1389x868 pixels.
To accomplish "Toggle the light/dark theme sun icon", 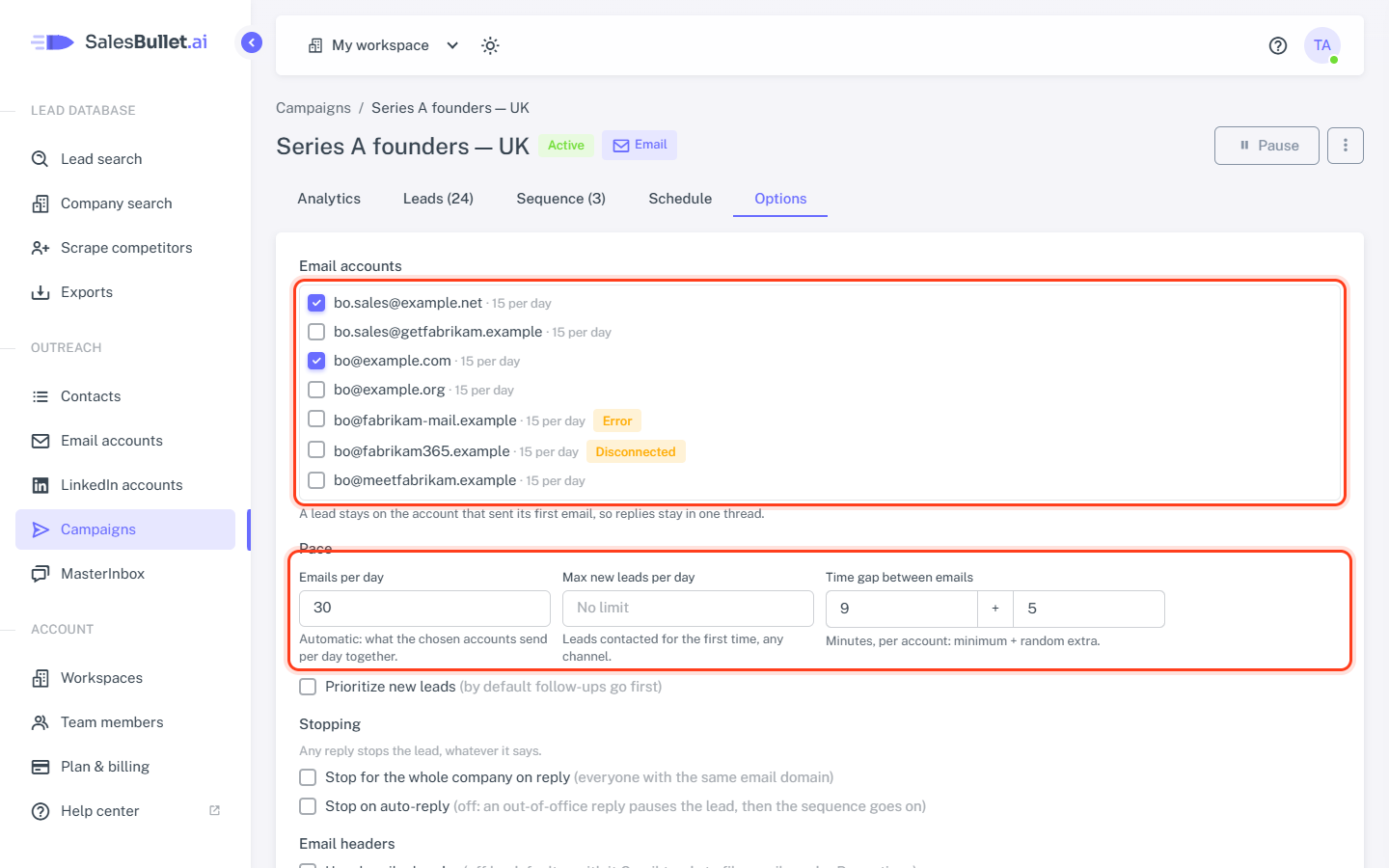I will 490,45.
